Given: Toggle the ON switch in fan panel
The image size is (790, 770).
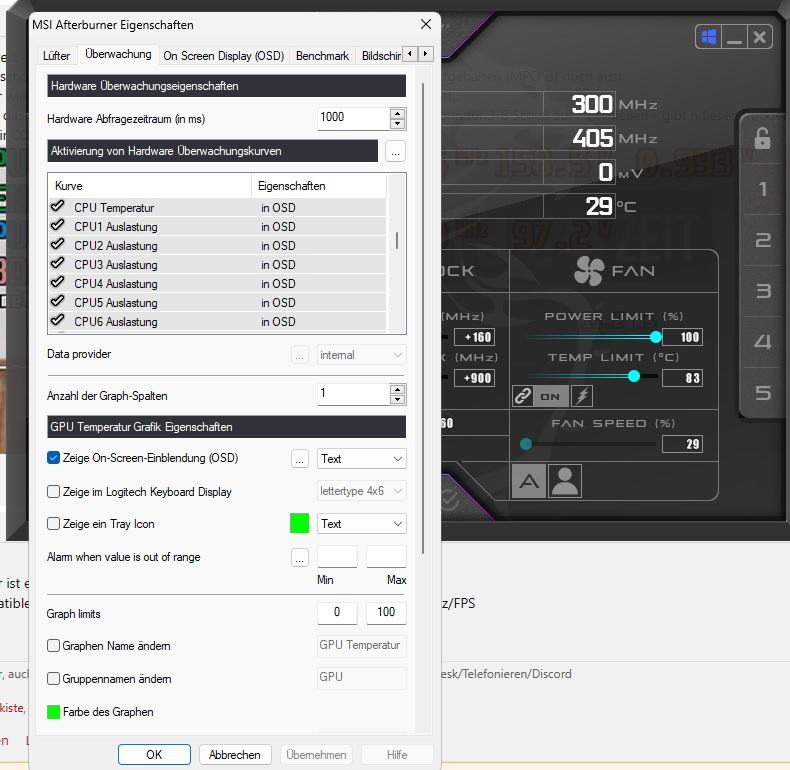Looking at the screenshot, I should [550, 396].
